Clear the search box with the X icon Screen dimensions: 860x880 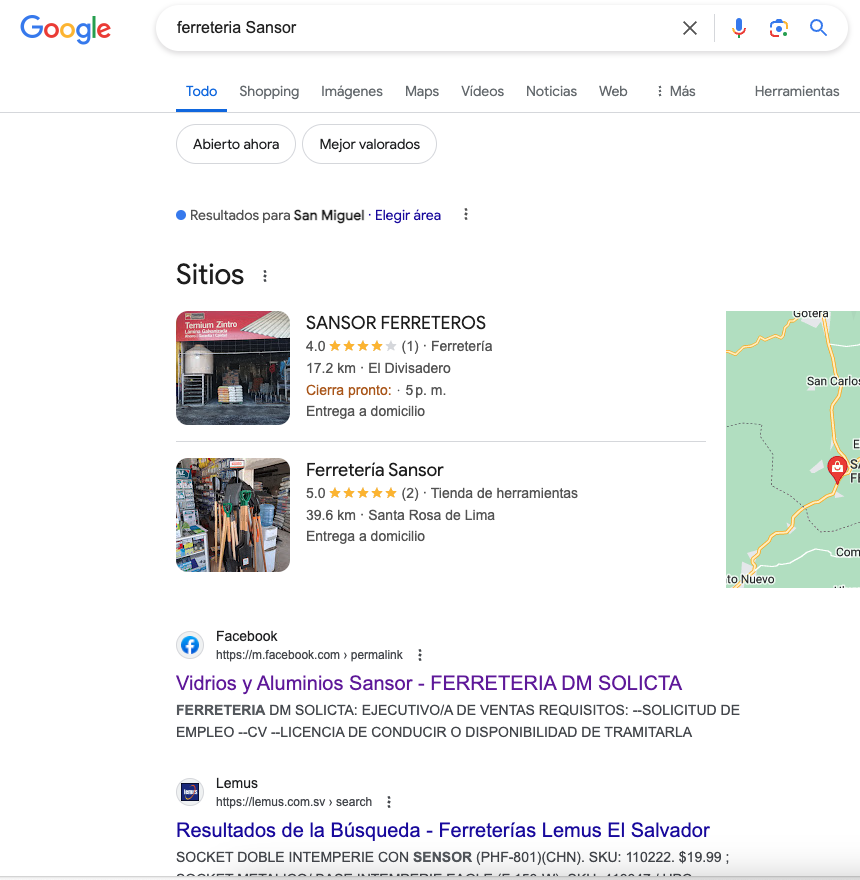[689, 28]
